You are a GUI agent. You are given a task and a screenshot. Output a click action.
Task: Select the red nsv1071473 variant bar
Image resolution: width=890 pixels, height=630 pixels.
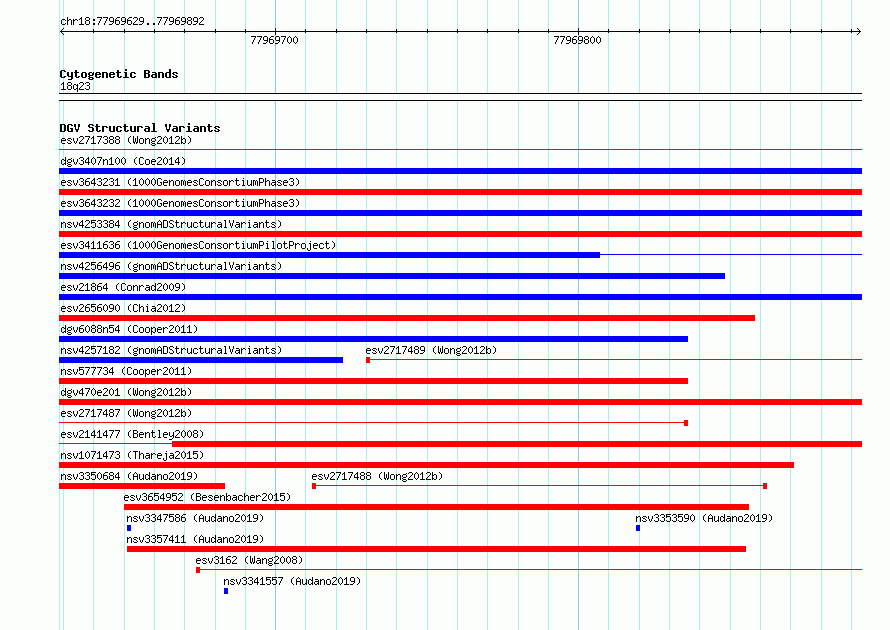pos(426,465)
